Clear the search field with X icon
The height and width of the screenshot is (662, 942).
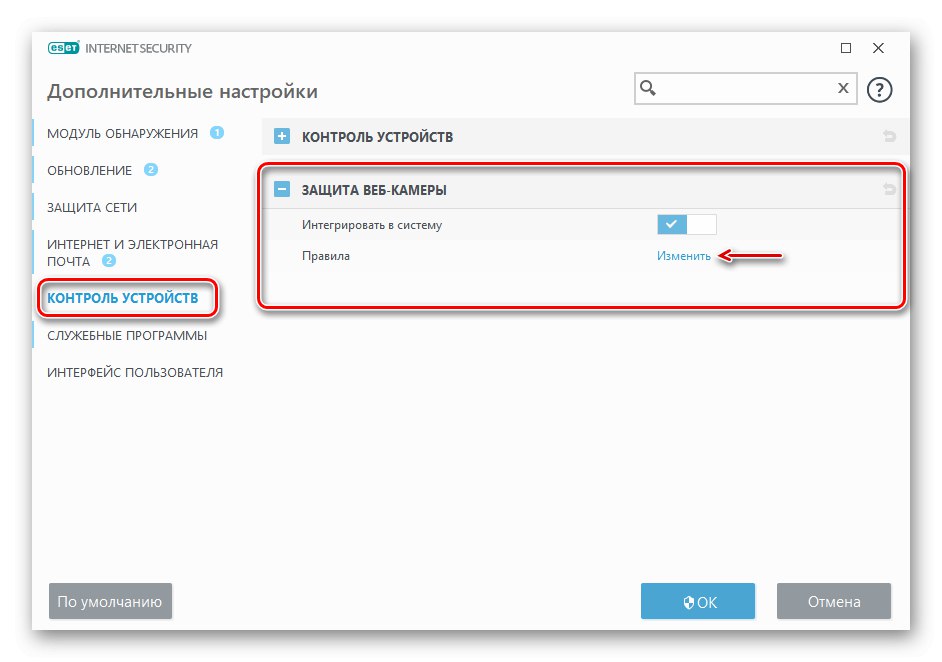843,89
